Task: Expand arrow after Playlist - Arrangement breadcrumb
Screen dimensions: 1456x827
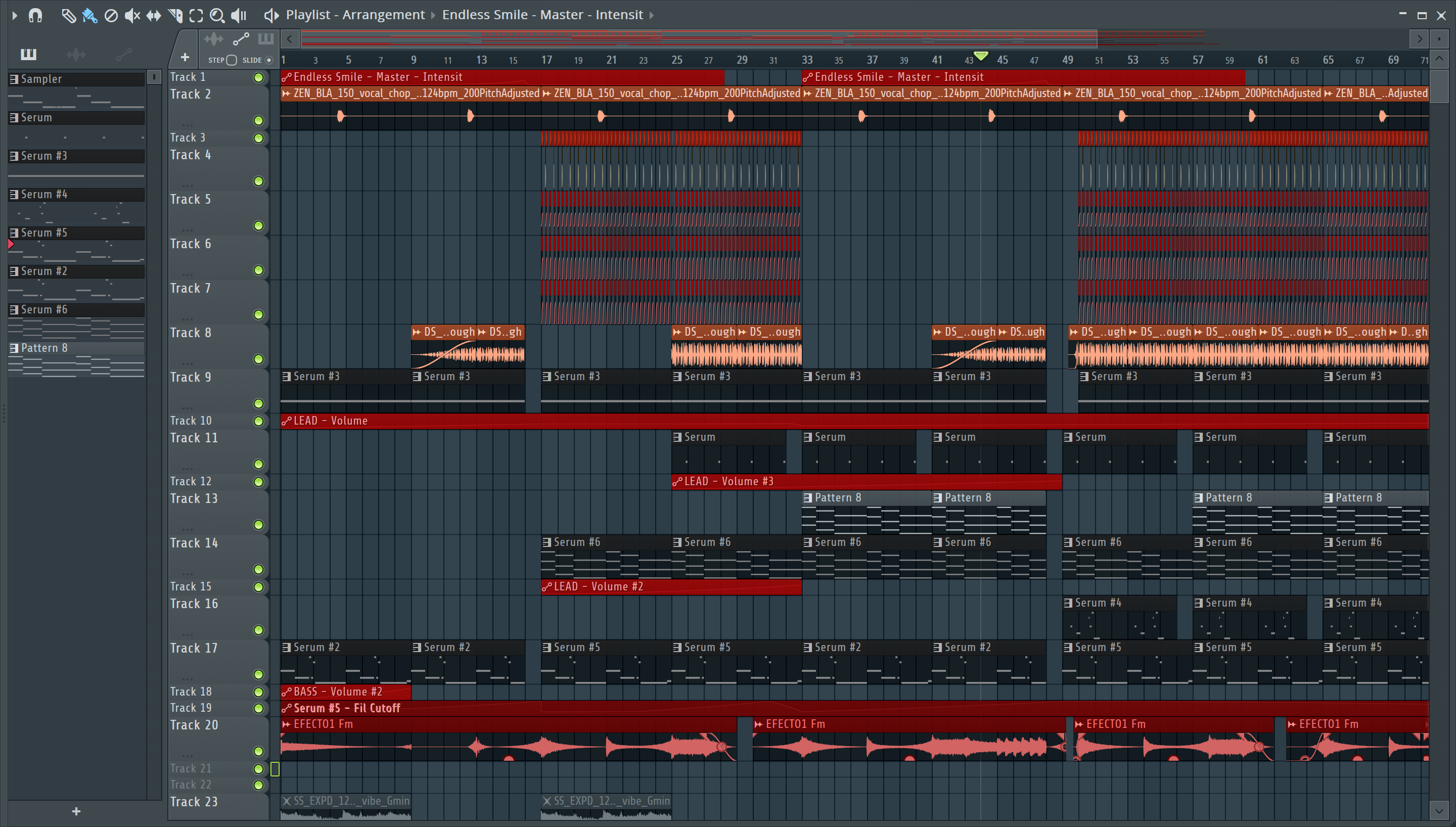Action: [x=433, y=15]
